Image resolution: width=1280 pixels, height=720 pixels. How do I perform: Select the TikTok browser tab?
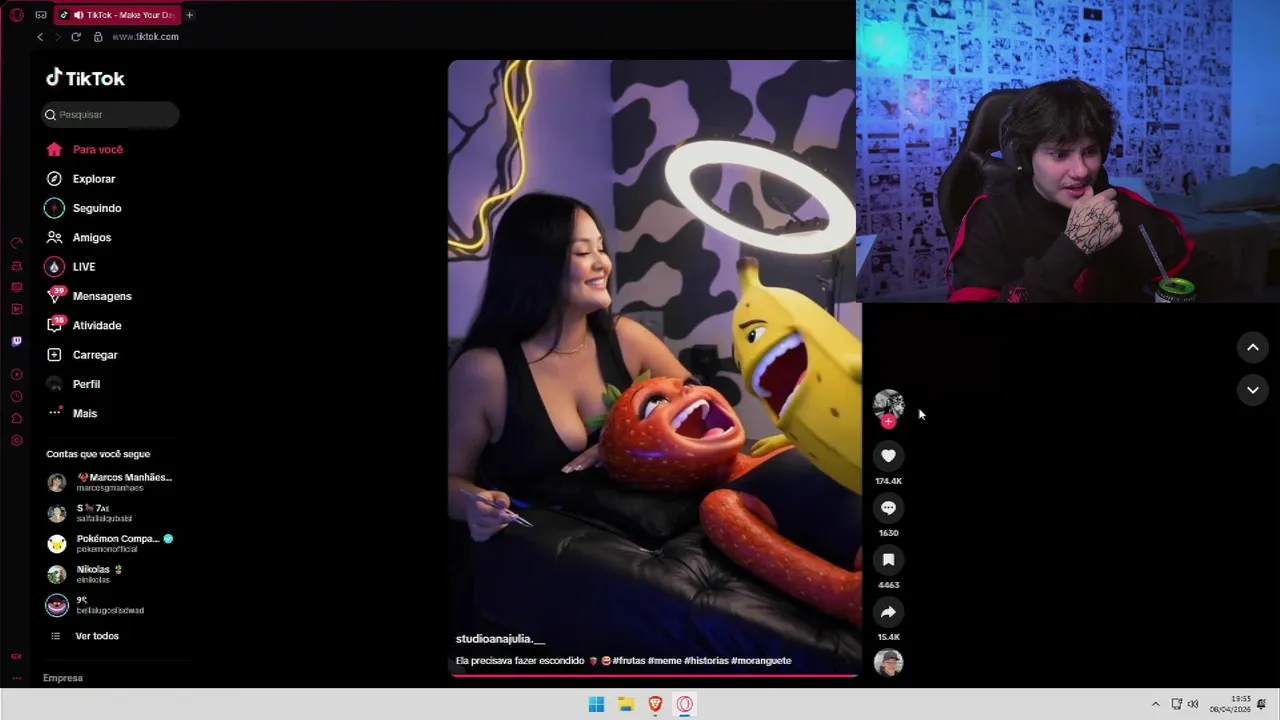(117, 15)
